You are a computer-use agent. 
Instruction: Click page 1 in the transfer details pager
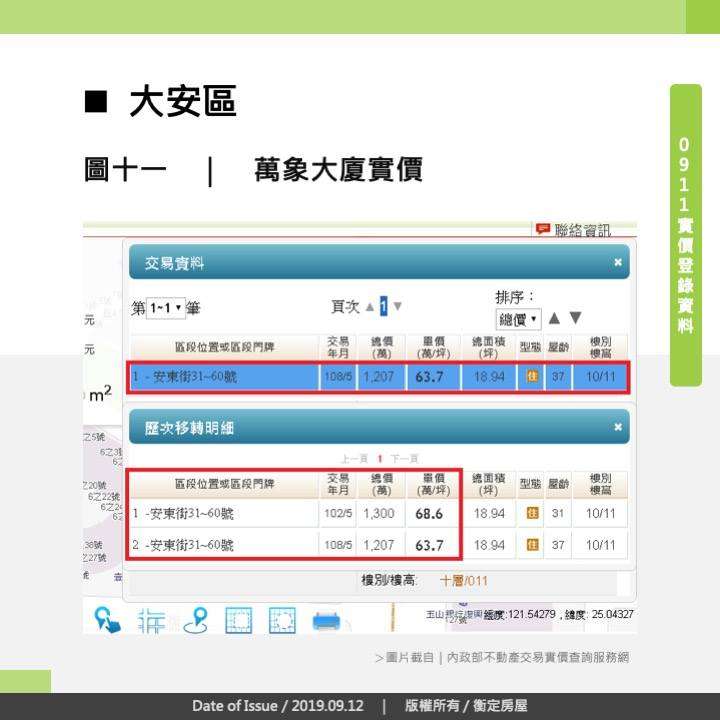tap(380, 459)
